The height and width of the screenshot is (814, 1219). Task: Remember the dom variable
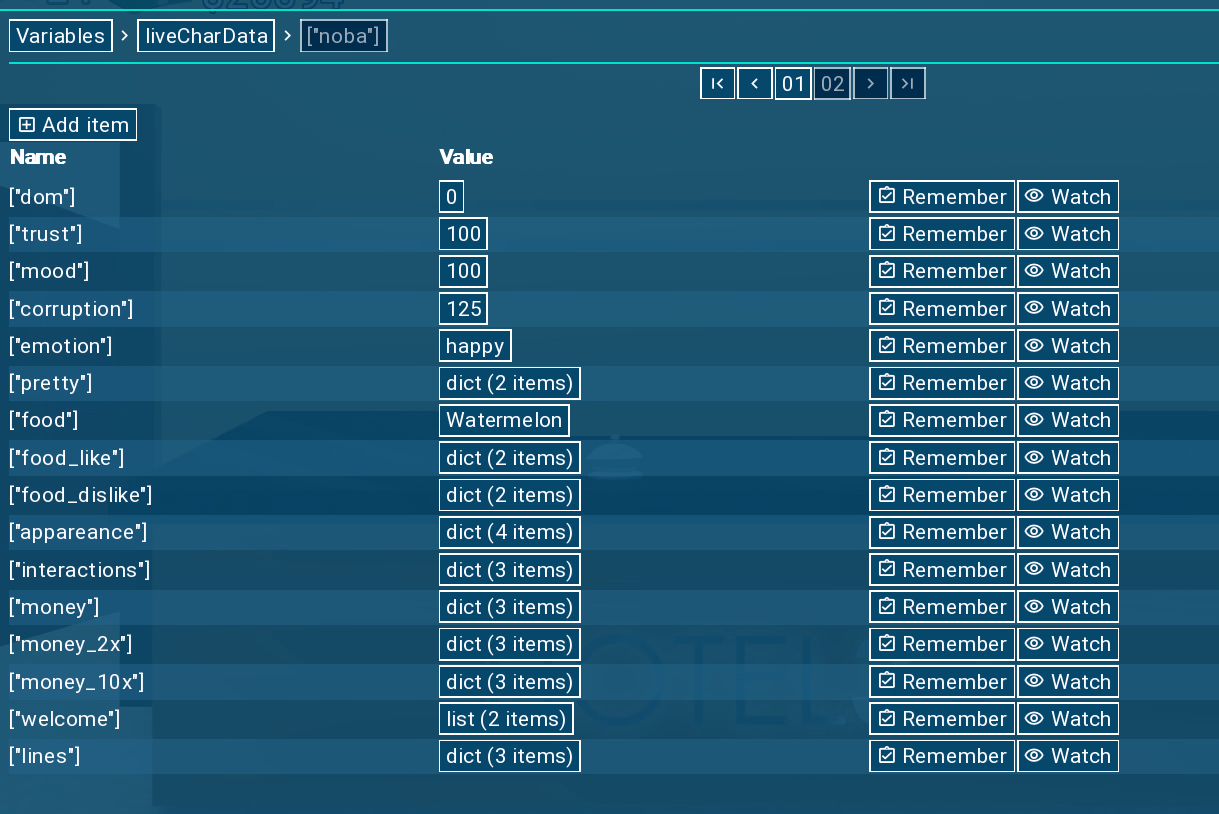pos(942,197)
